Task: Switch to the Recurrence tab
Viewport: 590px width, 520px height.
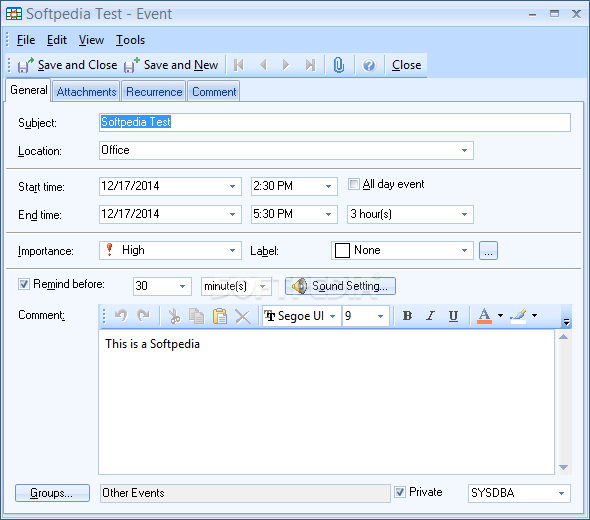Action: coord(154,92)
